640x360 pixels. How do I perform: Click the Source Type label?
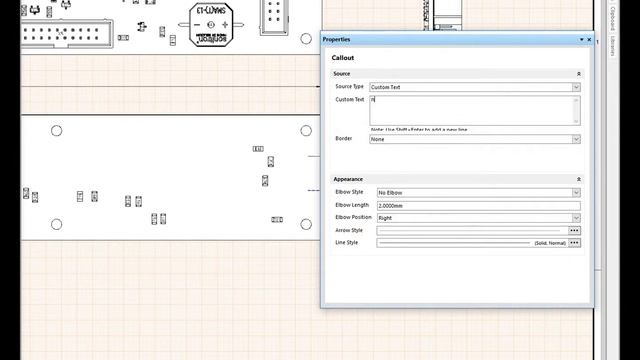[349, 87]
